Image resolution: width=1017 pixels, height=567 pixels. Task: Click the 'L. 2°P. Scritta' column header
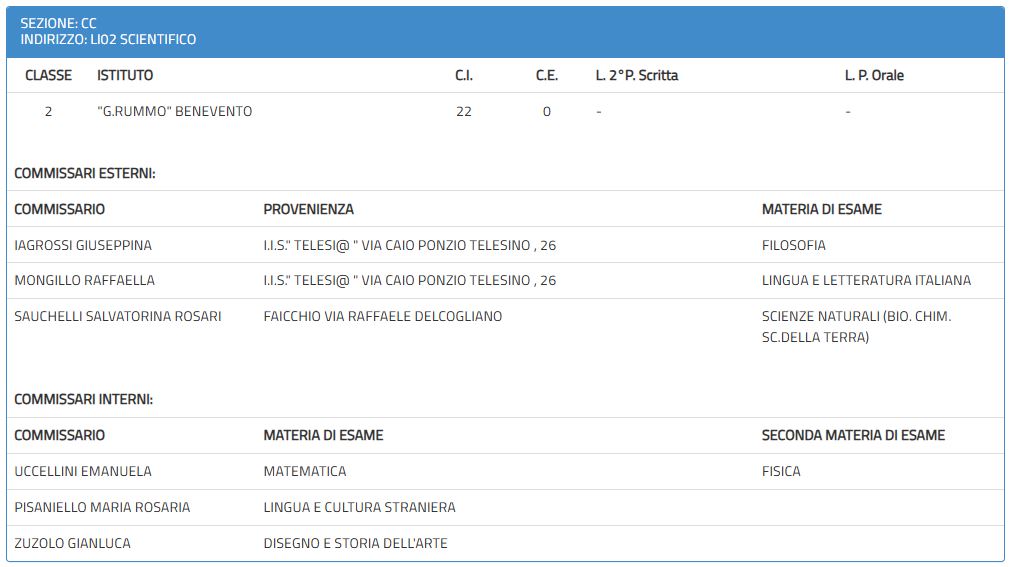point(637,75)
